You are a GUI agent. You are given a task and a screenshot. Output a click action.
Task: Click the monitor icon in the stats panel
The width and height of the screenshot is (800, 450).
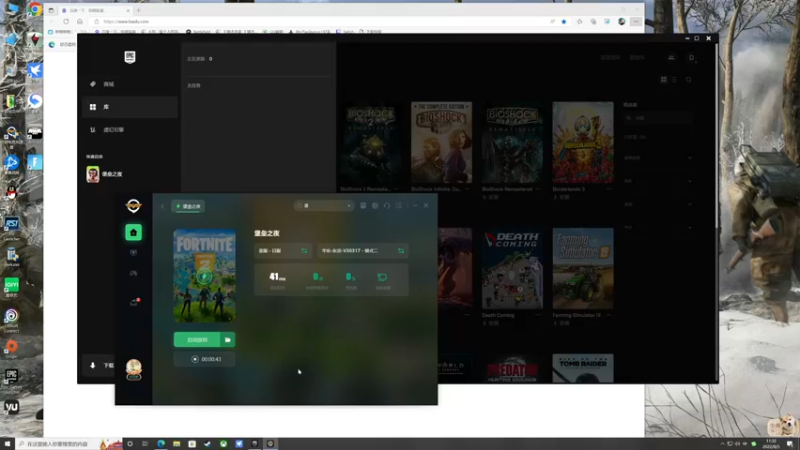(x=382, y=277)
